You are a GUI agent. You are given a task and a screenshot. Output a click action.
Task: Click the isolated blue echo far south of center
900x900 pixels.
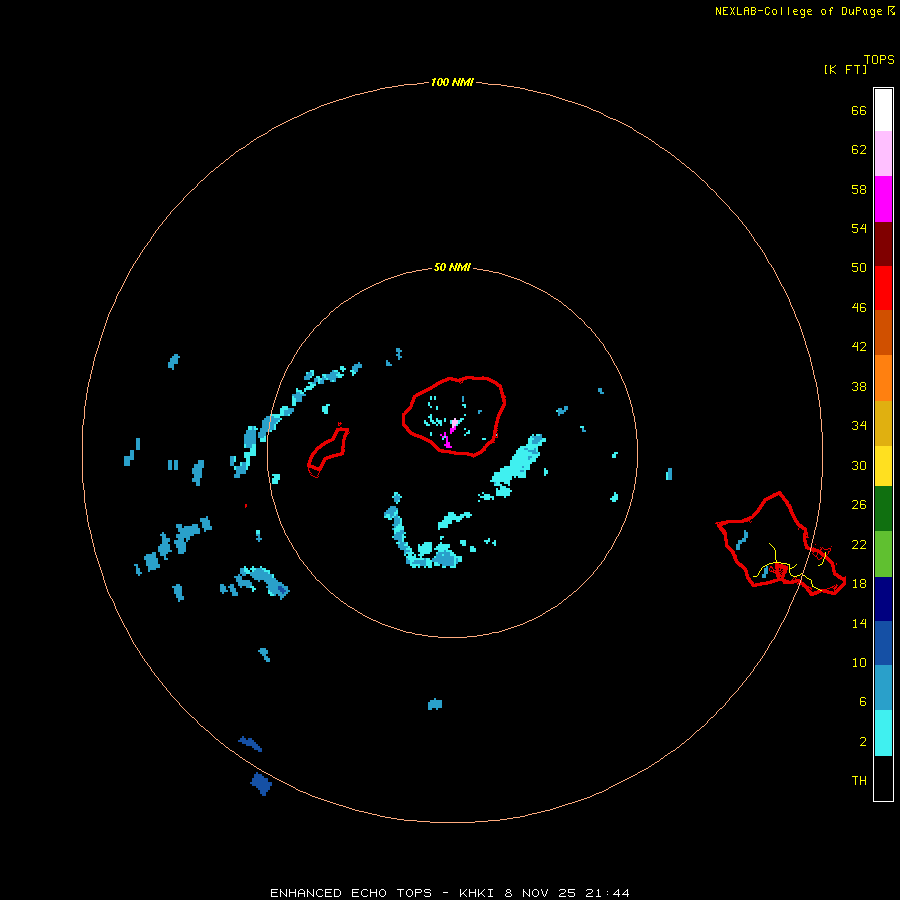point(435,704)
